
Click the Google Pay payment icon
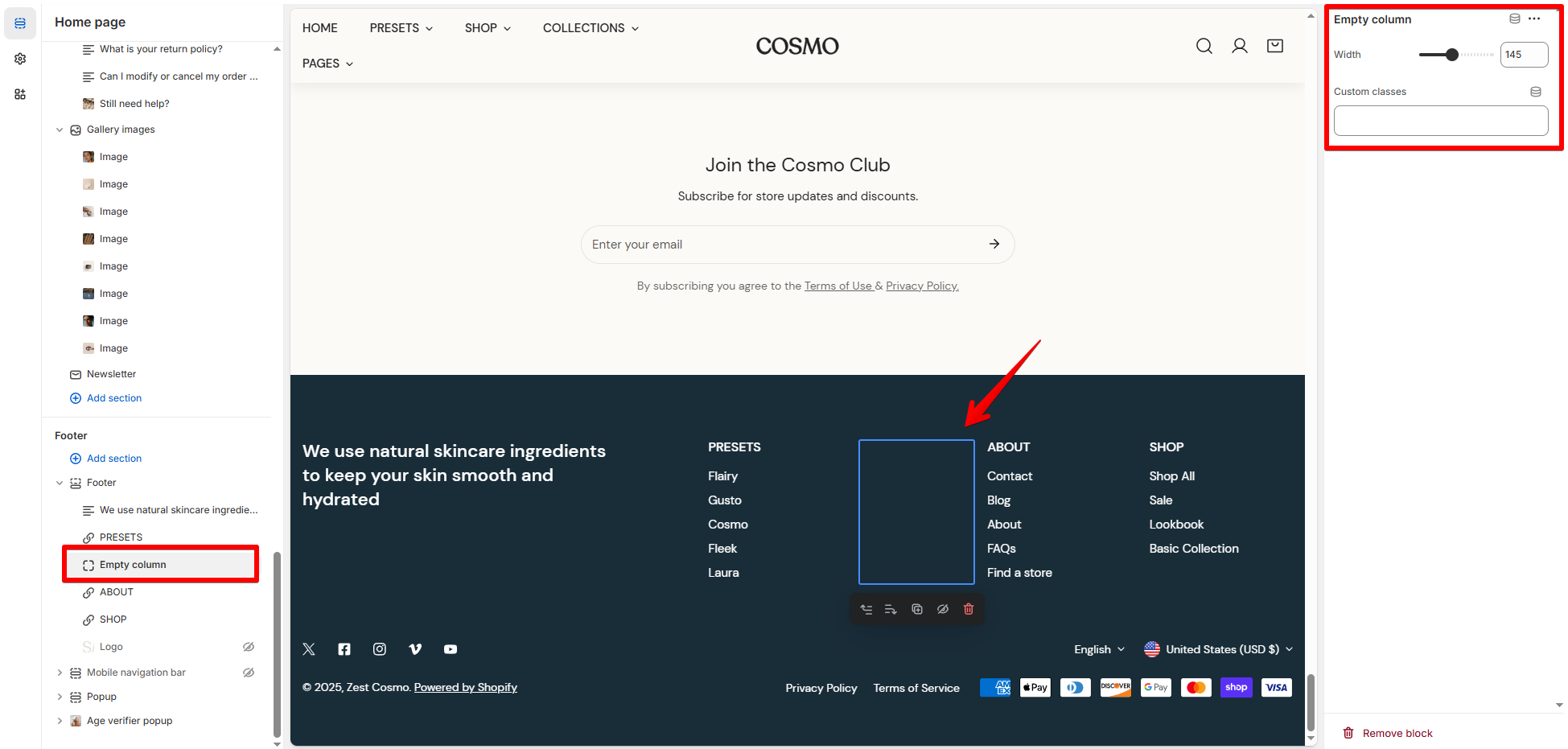(x=1156, y=687)
